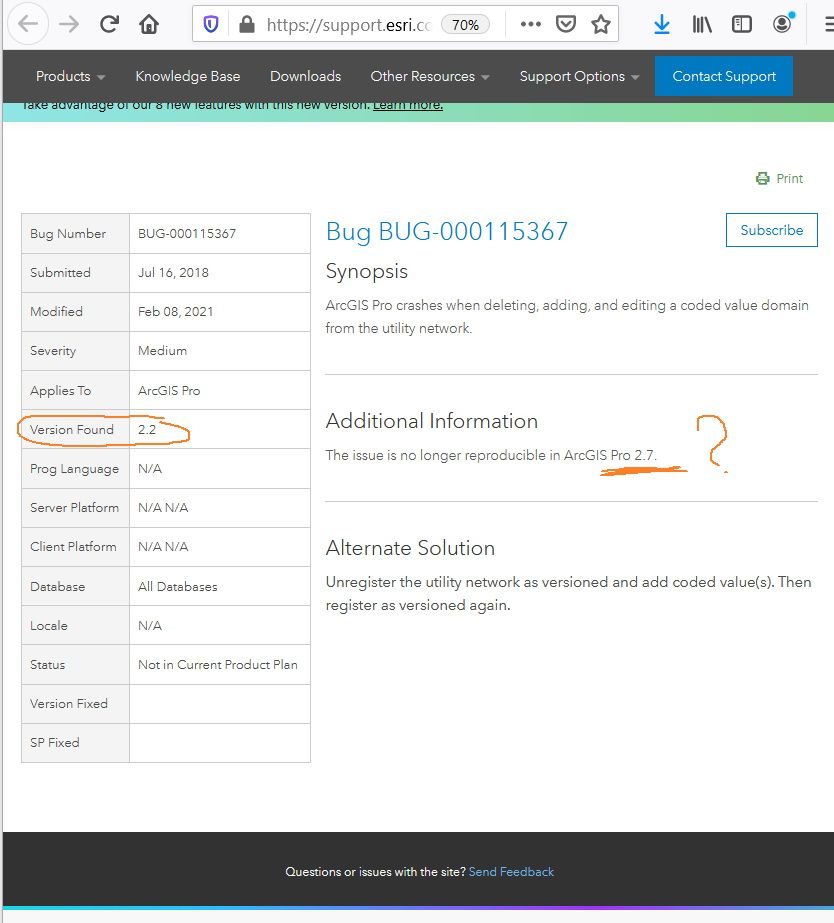This screenshot has height=923, width=834.
Task: Click the Prog Language label
Action: [74, 469]
